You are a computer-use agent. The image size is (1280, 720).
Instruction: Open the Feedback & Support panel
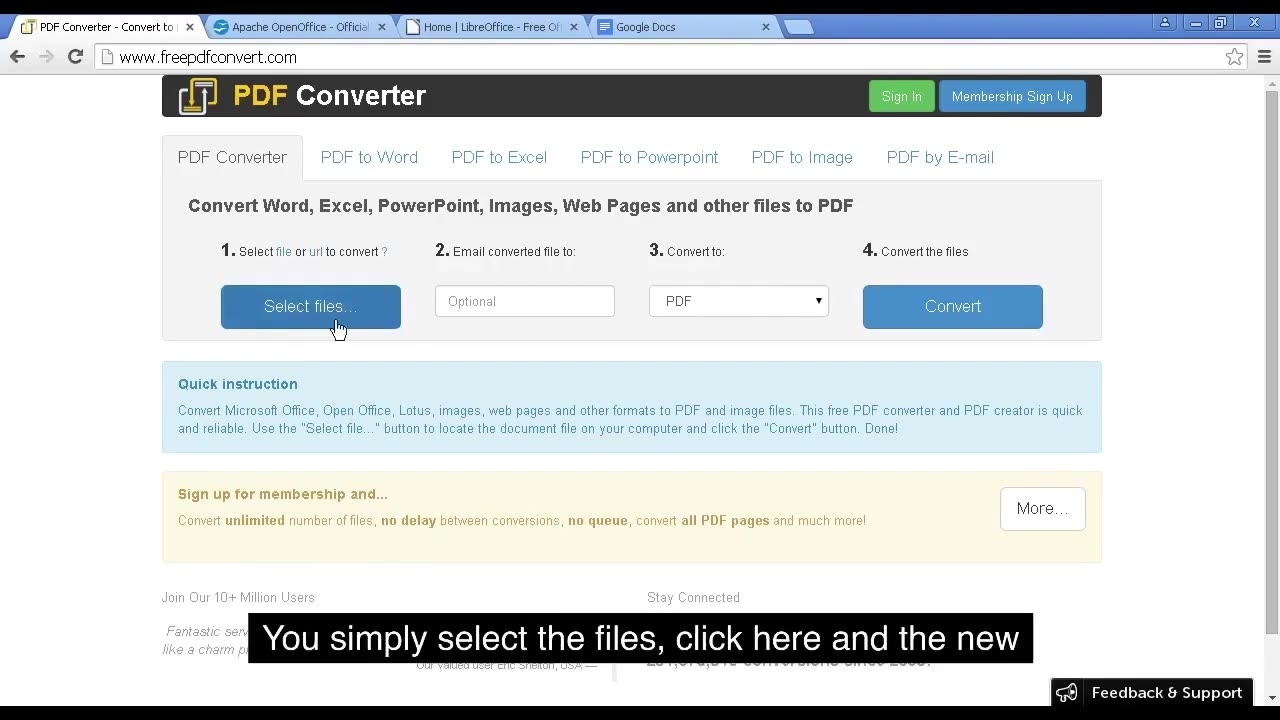1152,692
